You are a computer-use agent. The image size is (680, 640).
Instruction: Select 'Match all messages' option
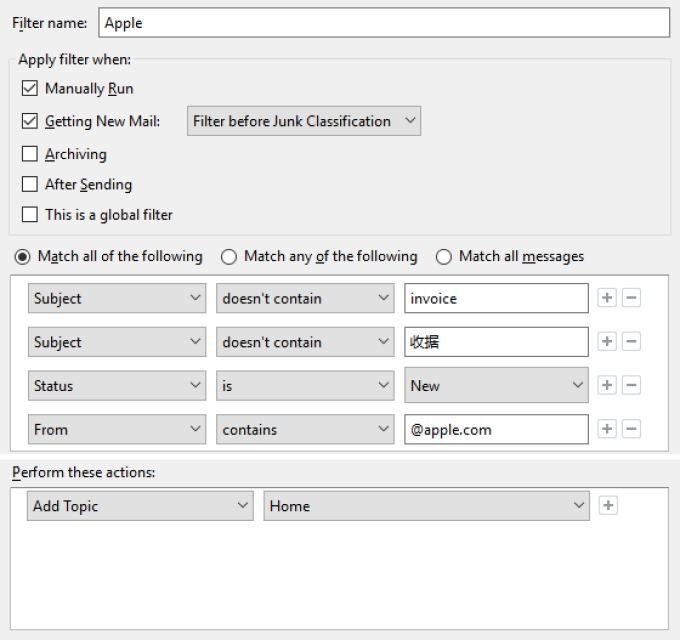click(x=444, y=257)
